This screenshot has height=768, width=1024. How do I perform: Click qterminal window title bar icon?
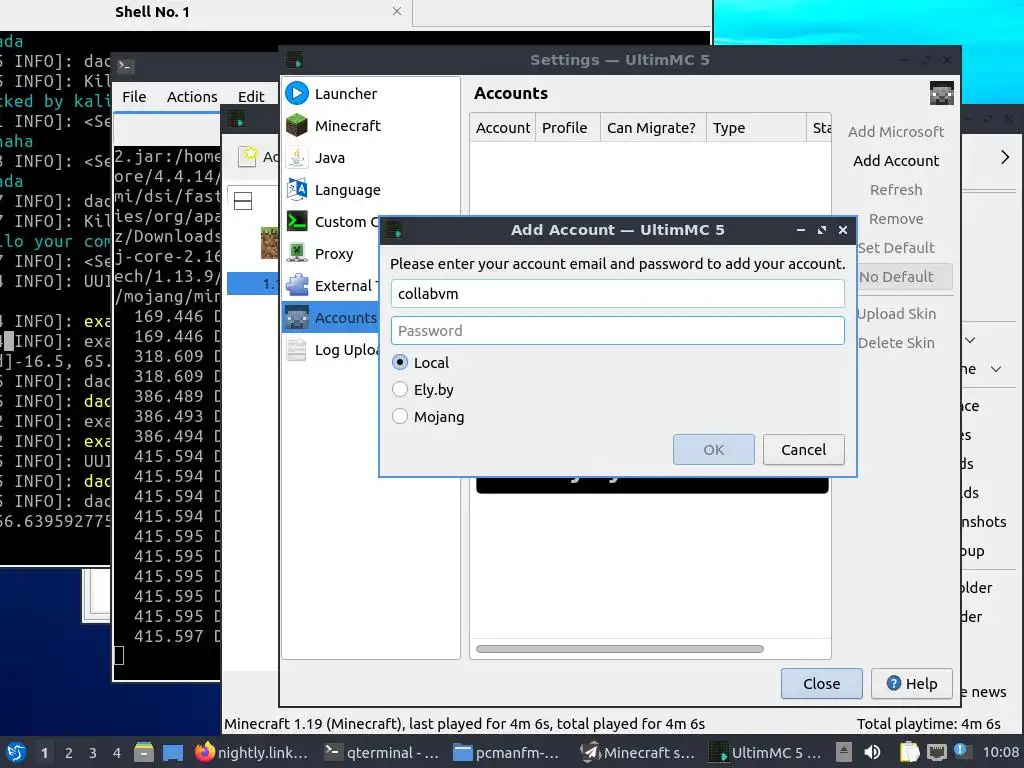pyautogui.click(x=125, y=66)
